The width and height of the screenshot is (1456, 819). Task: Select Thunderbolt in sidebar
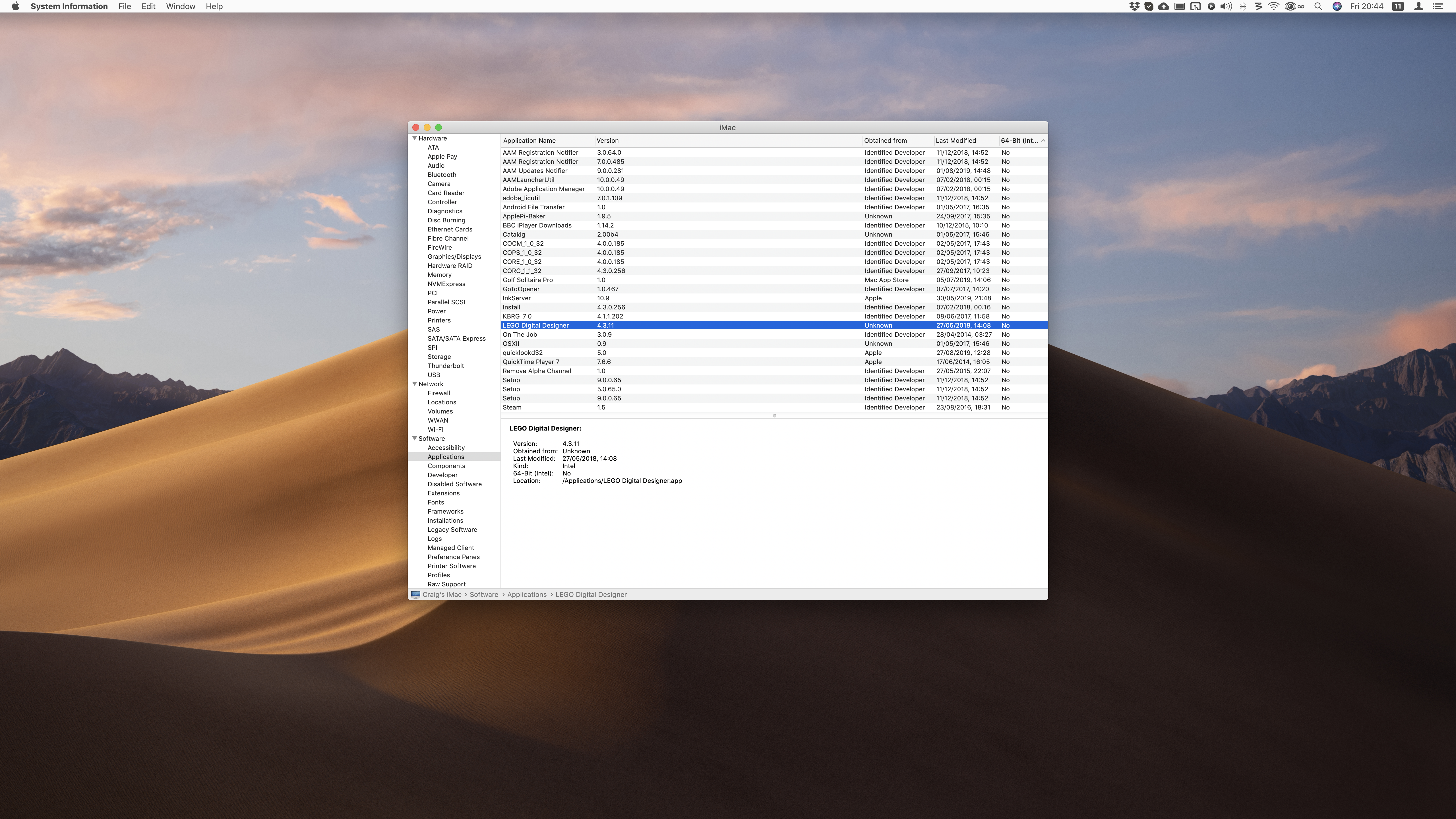pos(445,366)
